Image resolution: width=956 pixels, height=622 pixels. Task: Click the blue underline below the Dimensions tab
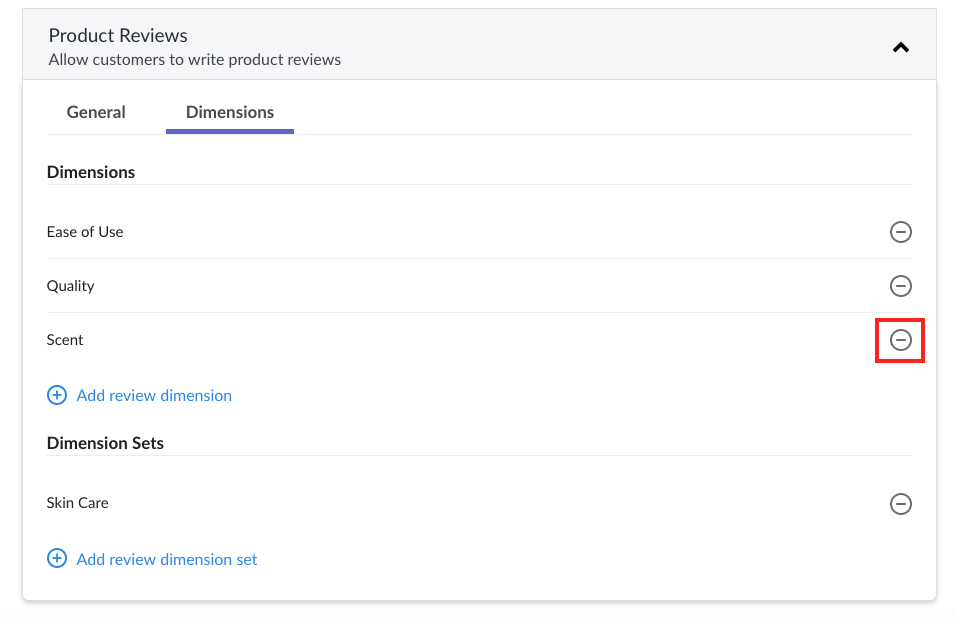[230, 131]
